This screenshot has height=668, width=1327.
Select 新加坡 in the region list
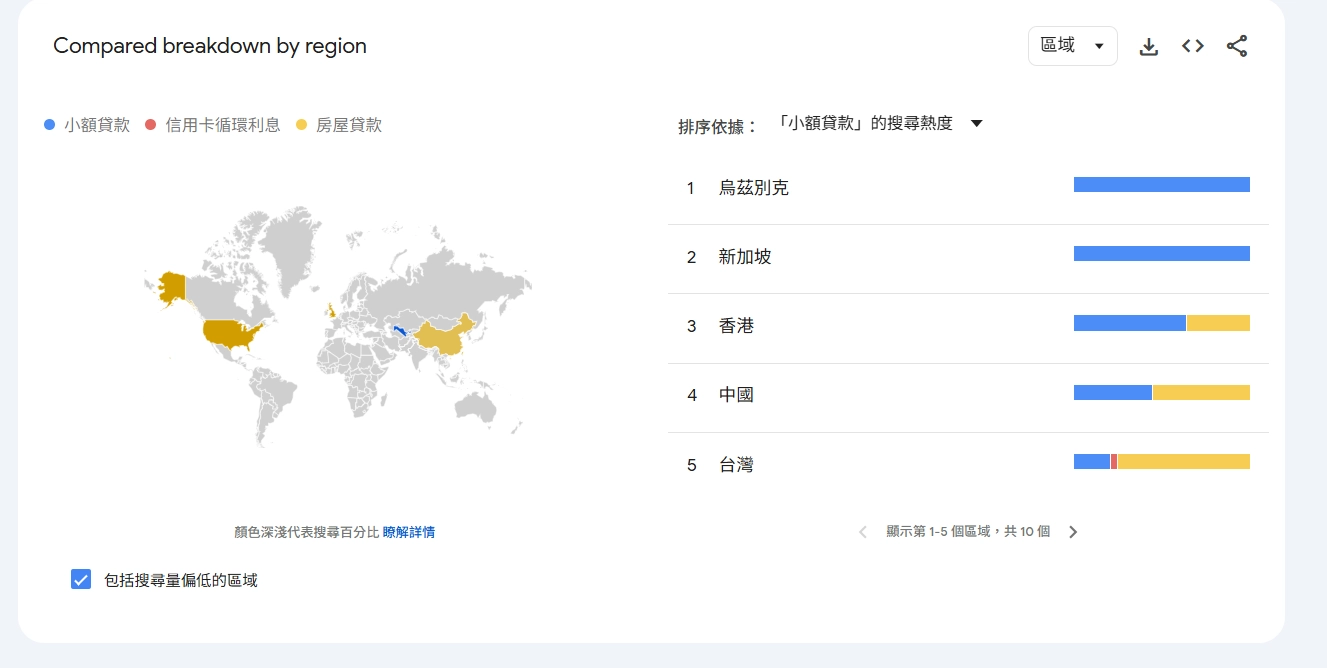click(x=746, y=256)
